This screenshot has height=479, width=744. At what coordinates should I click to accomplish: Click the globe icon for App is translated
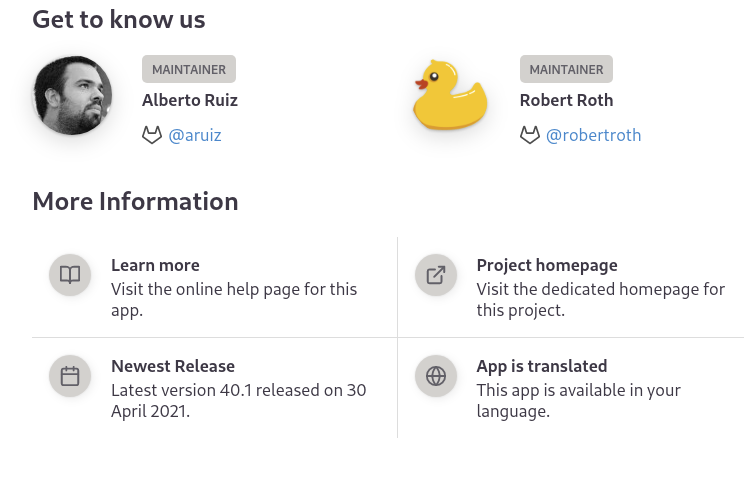click(436, 376)
